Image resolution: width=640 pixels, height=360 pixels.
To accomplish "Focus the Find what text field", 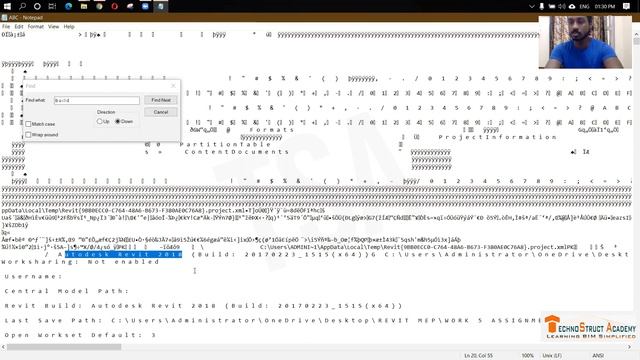I will click(97, 100).
